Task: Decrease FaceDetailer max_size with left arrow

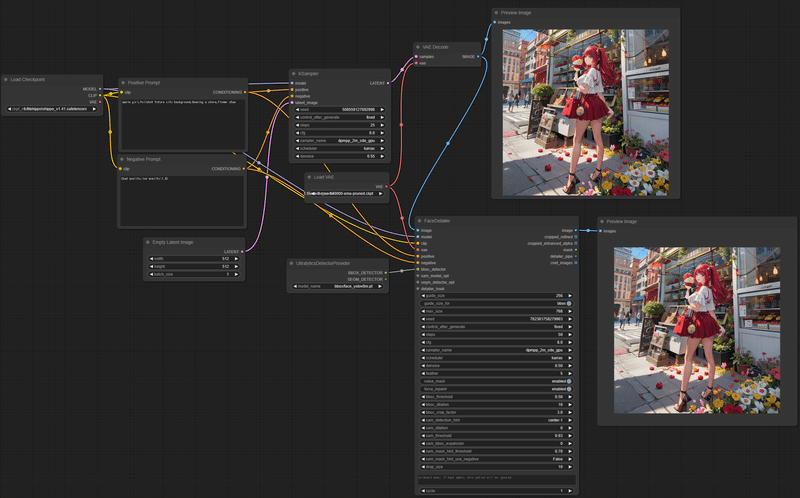Action: 423,311
